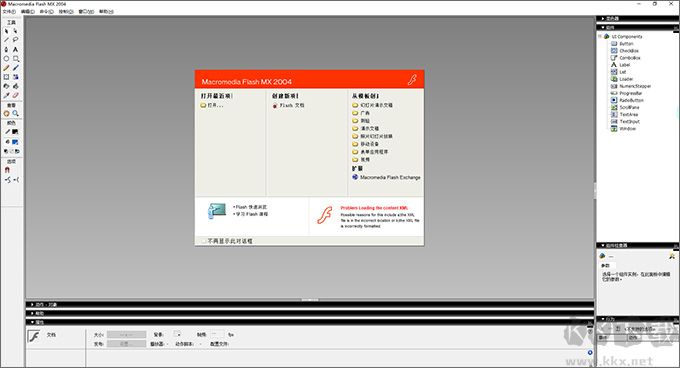The height and width of the screenshot is (368, 680).
Task: Select the Eraser tool
Action: tap(16, 95)
